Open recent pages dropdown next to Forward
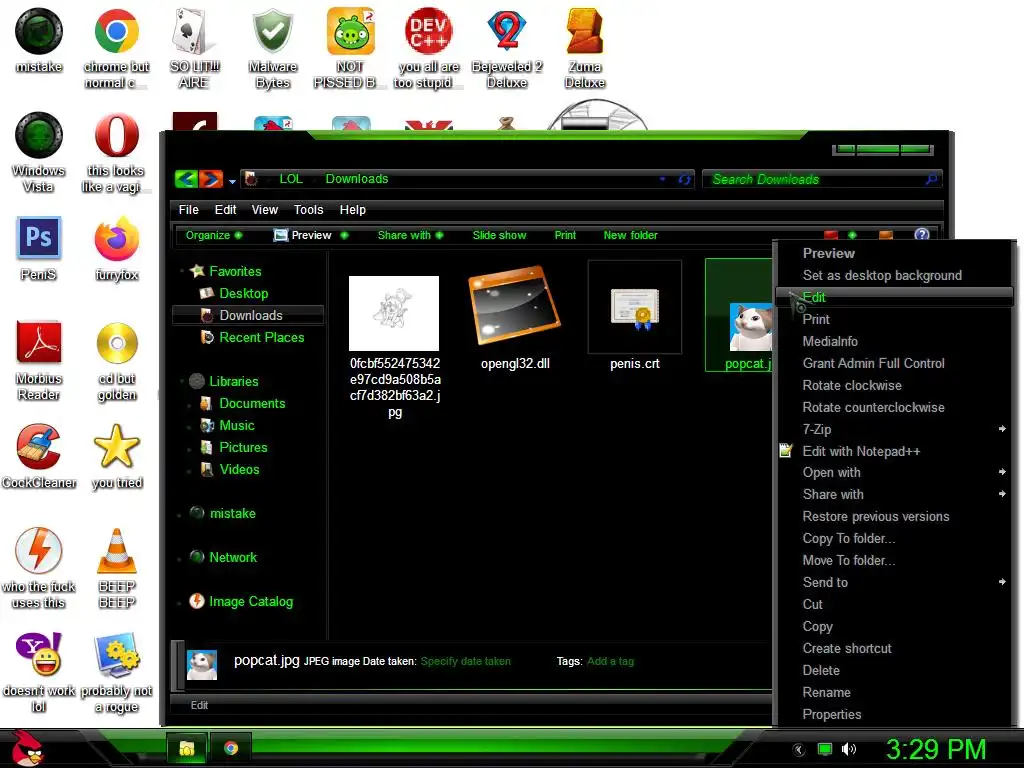This screenshot has width=1024, height=768. 232,182
